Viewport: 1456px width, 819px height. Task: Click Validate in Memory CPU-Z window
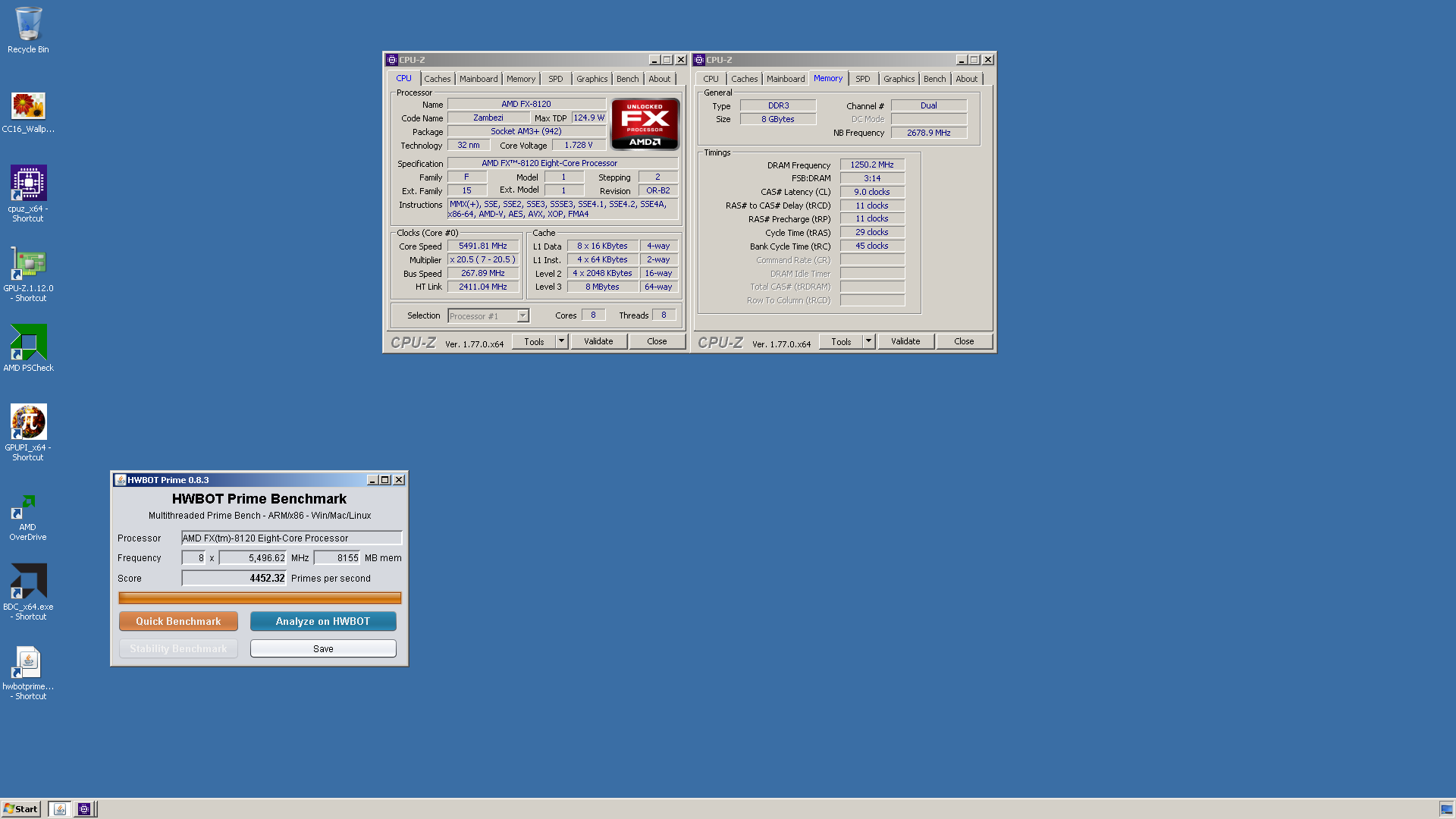click(x=905, y=341)
